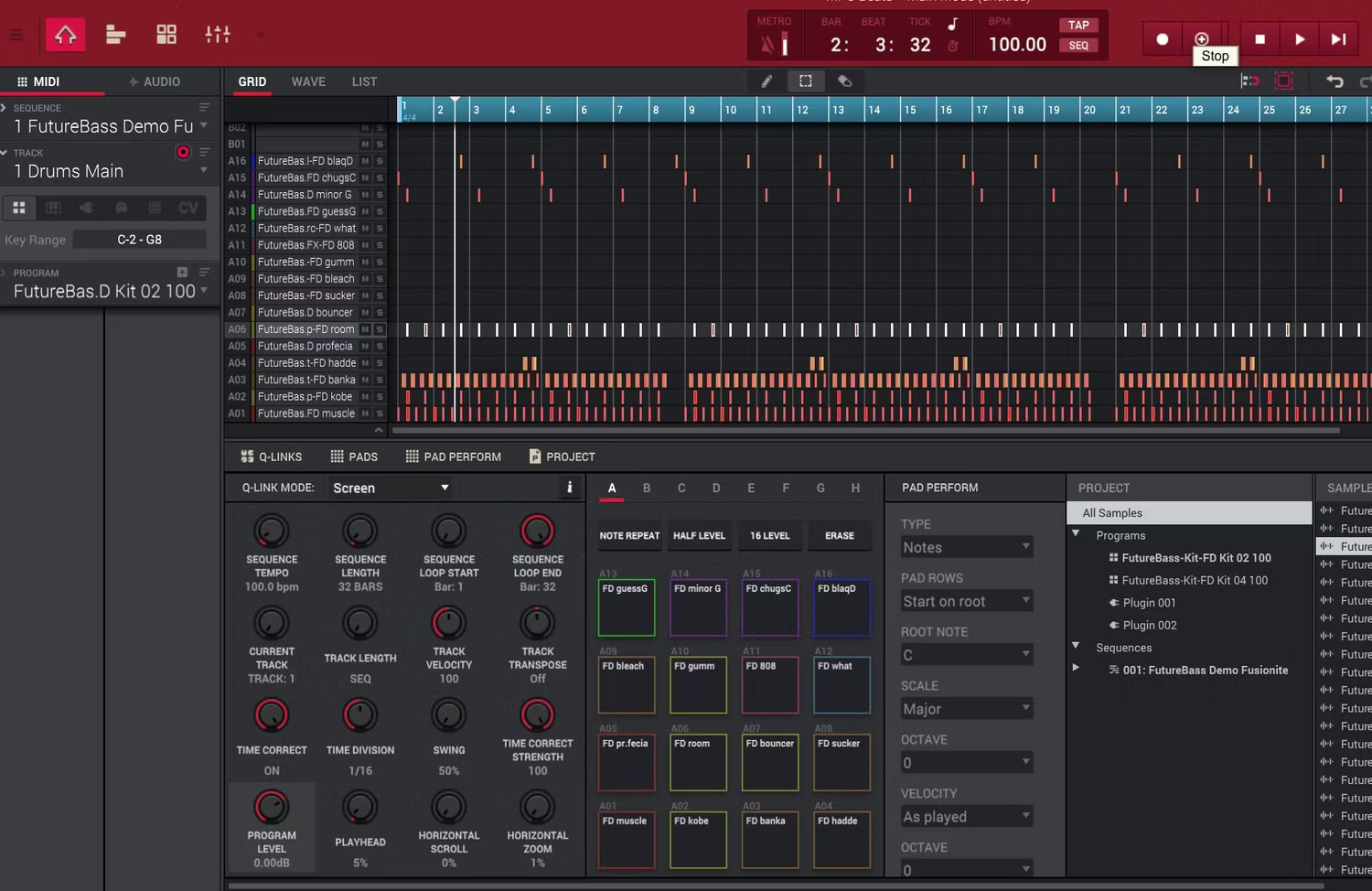Screen dimensions: 1372x891
Task: Click the undo arrow icon
Action: pos(1334,81)
